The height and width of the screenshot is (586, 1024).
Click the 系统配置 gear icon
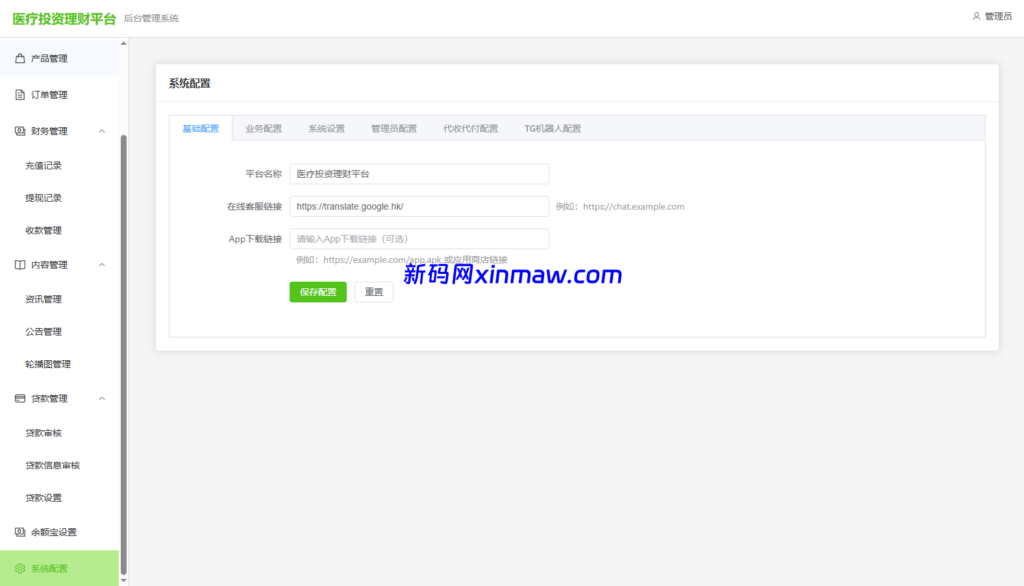(20, 568)
